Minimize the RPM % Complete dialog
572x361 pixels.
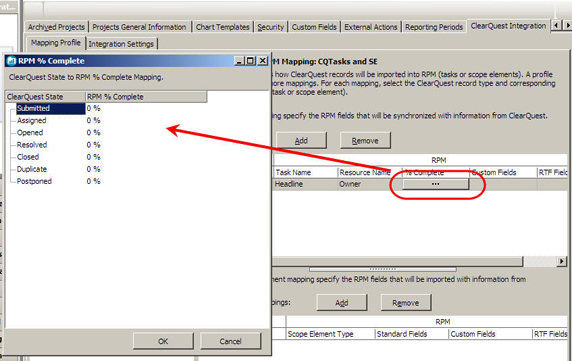point(239,61)
